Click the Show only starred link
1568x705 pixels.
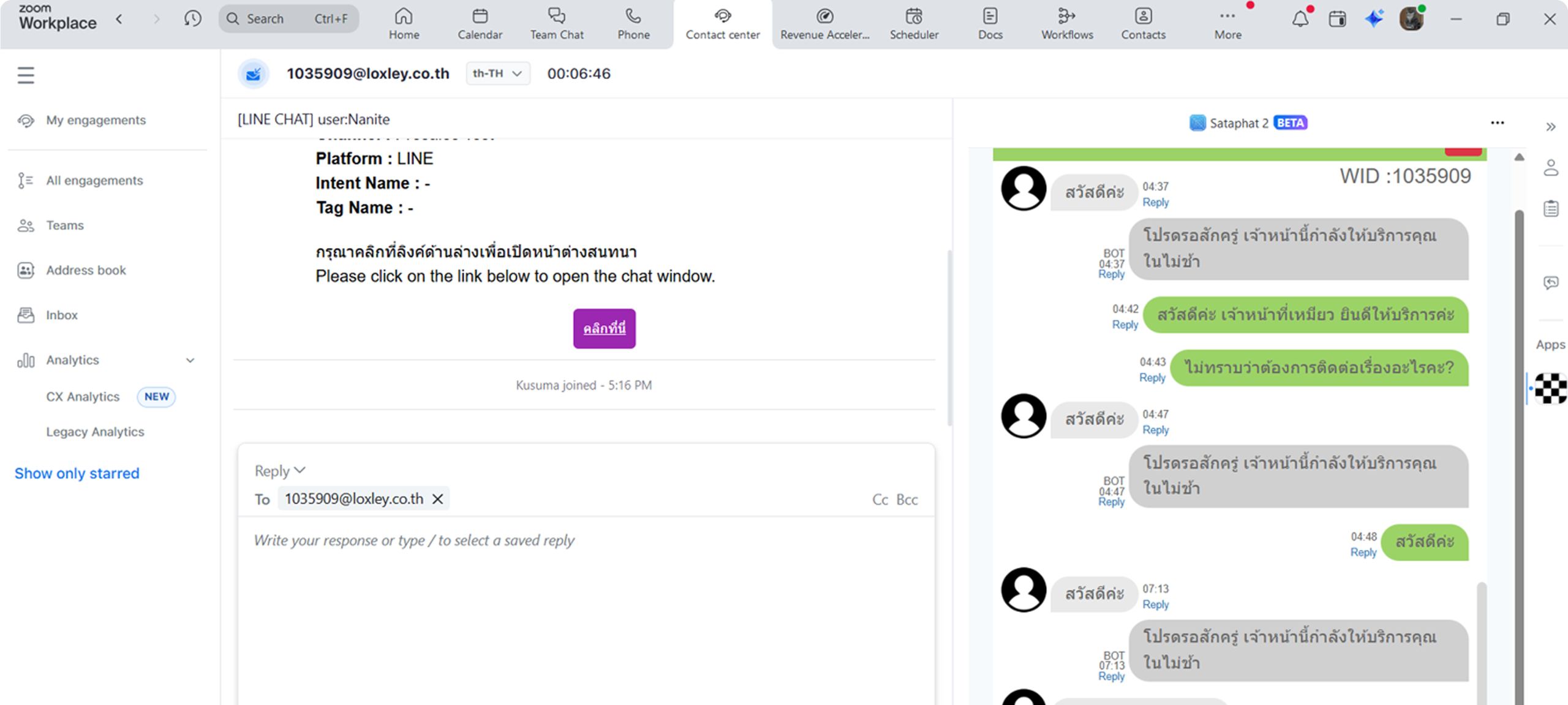coord(77,473)
